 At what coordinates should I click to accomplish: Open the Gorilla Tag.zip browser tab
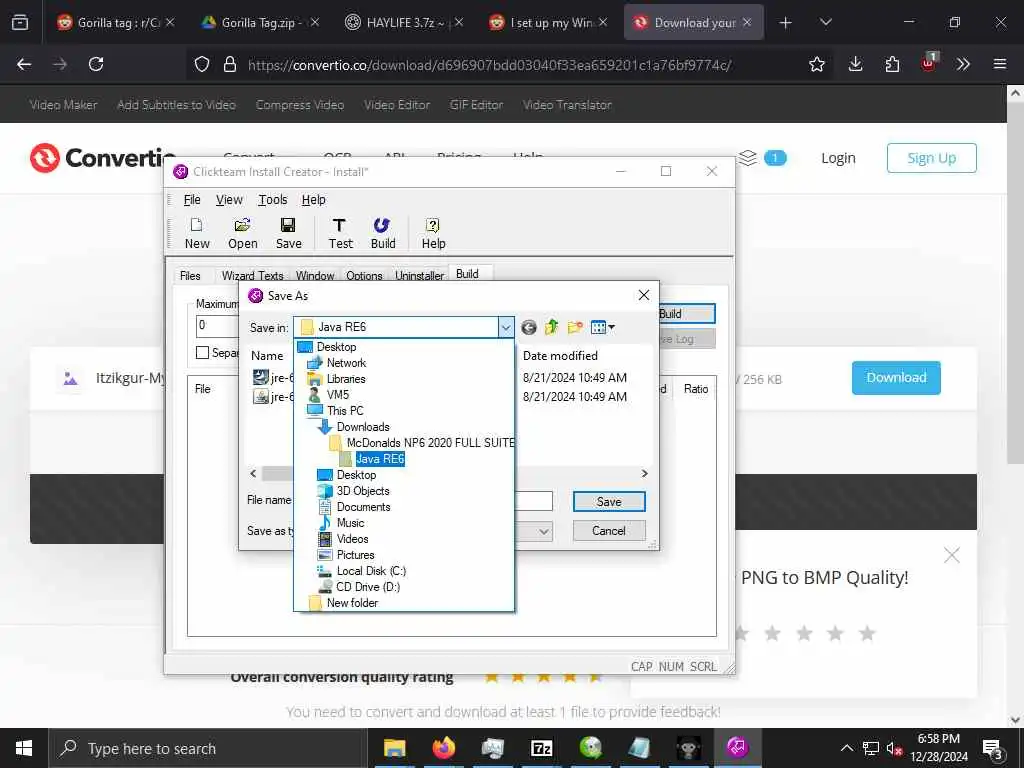click(x=260, y=22)
